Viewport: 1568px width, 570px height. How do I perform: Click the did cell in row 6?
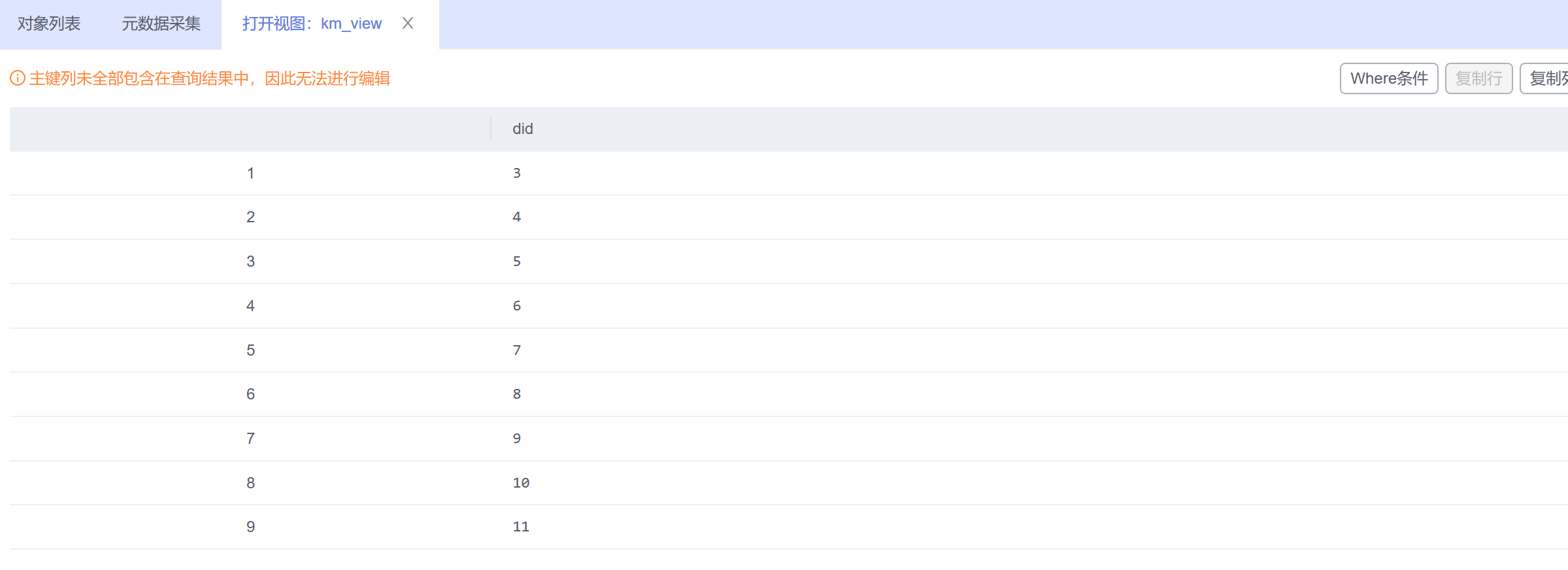click(1029, 394)
